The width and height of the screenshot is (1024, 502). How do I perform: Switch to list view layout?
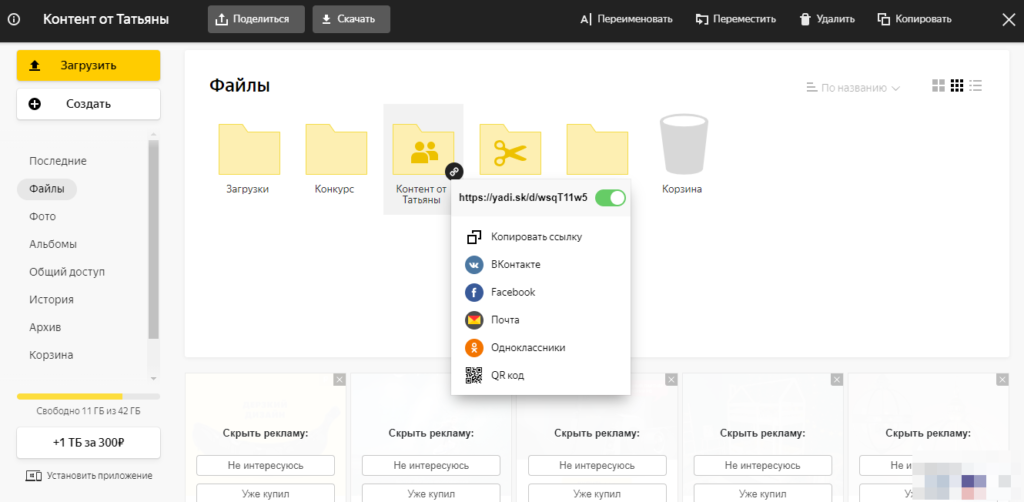975,86
